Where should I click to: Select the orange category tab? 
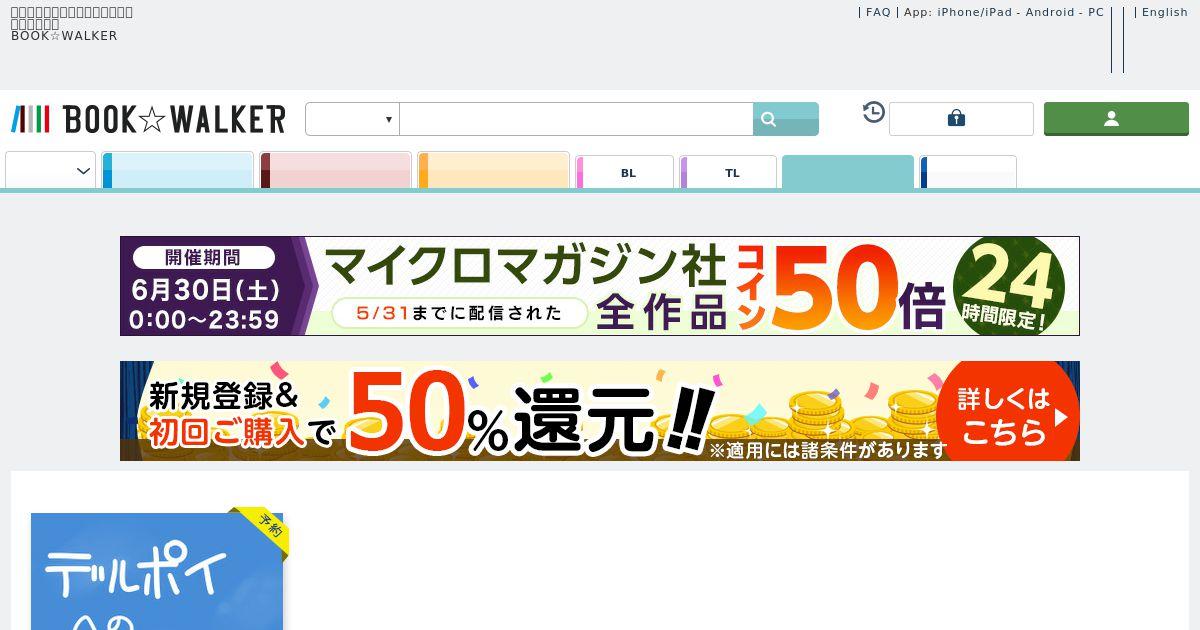[x=494, y=170]
